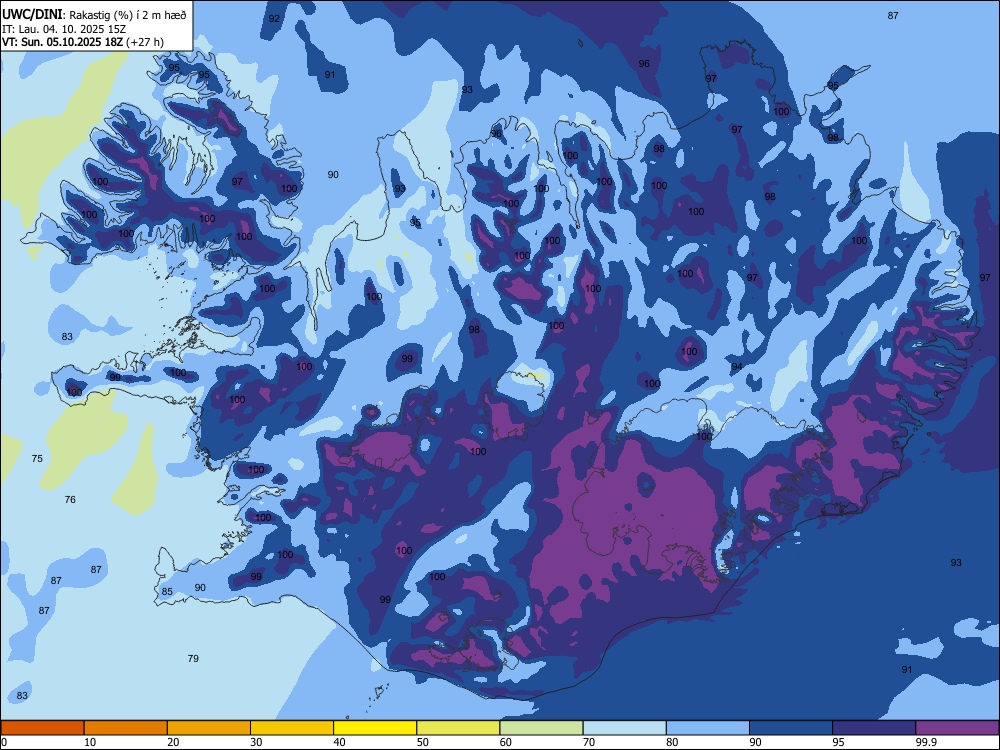Click the 85 humidity value on the map

(x=167, y=591)
